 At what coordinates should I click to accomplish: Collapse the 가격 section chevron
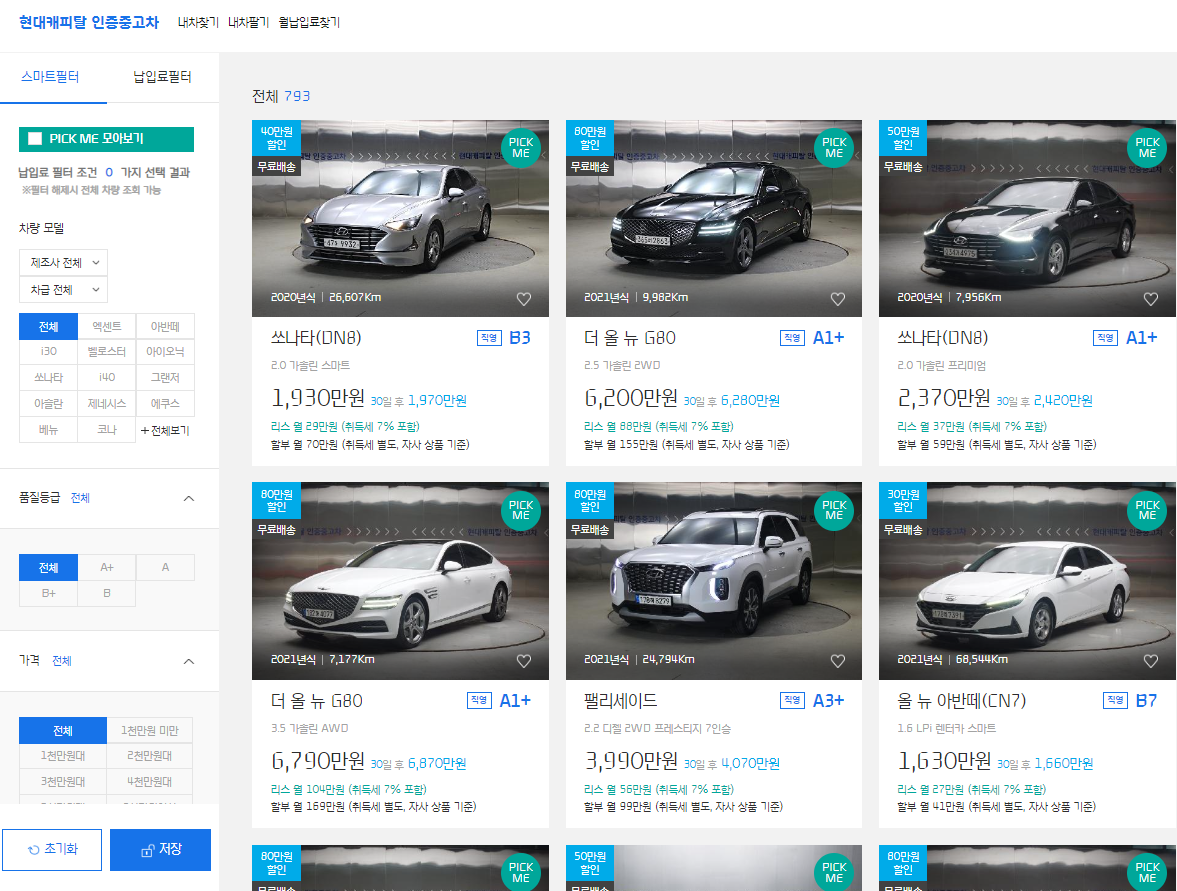189,661
